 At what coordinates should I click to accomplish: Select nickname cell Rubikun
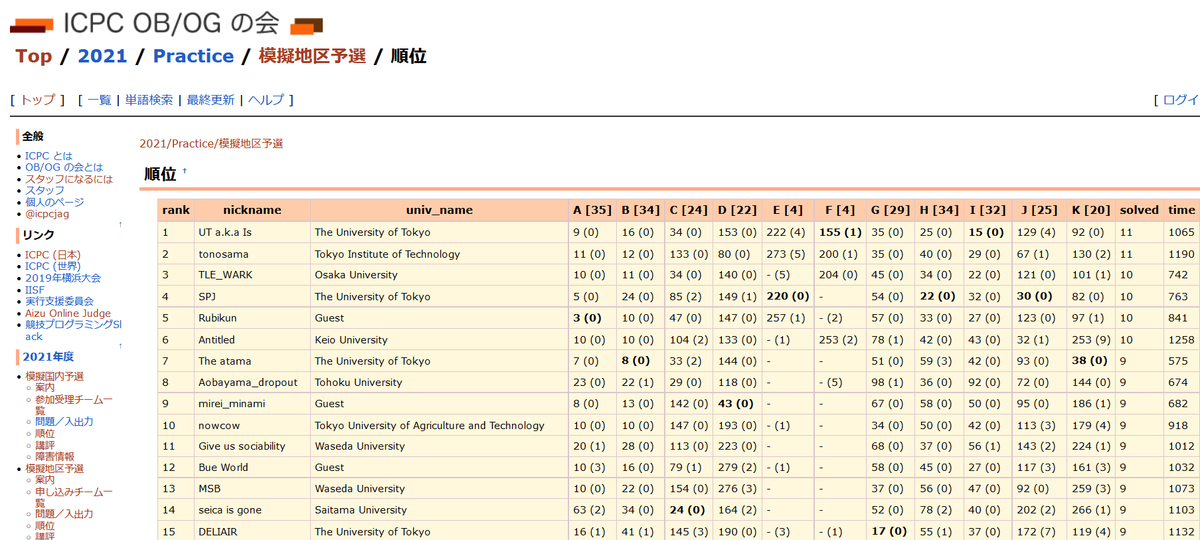(x=252, y=318)
